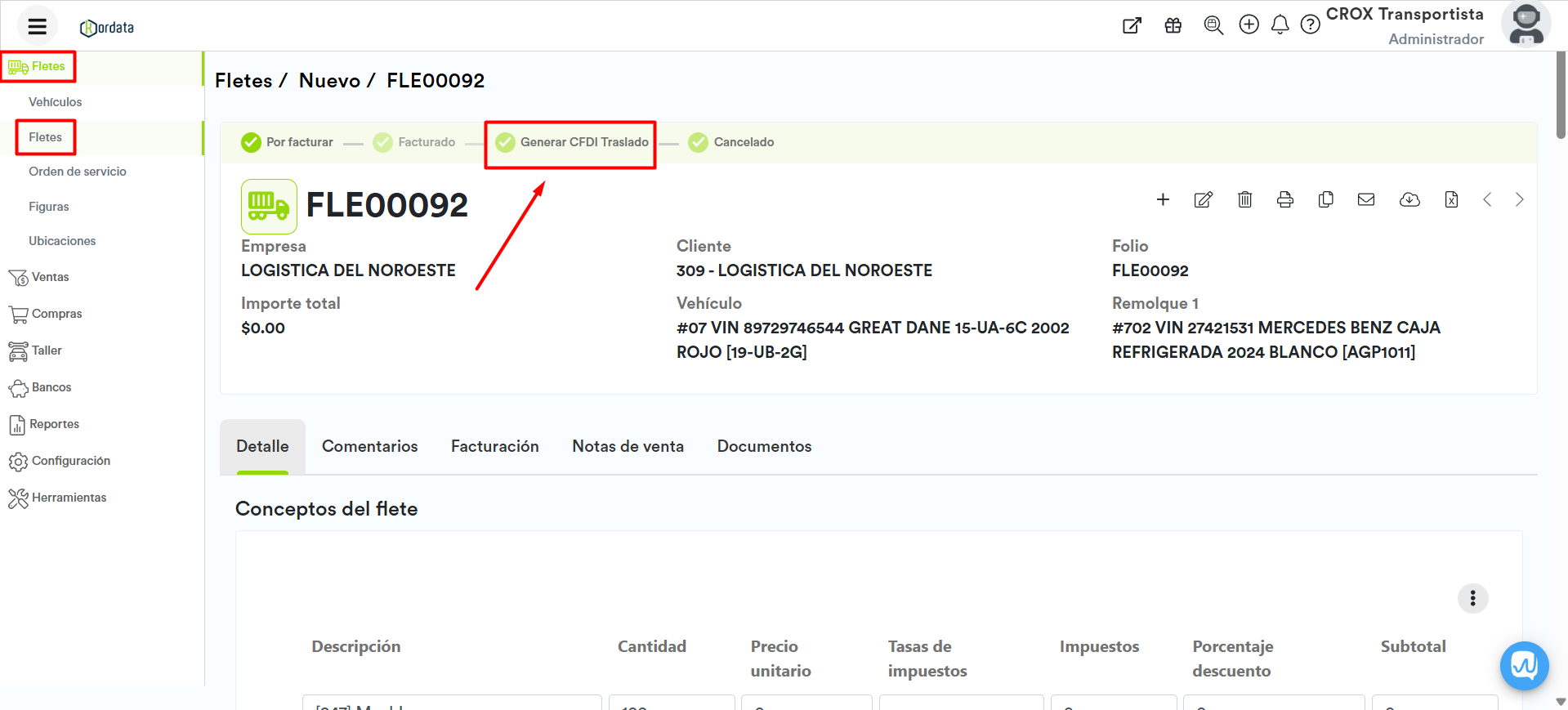Switch to the Facturación tab
Image resolution: width=1568 pixels, height=710 pixels.
click(495, 446)
